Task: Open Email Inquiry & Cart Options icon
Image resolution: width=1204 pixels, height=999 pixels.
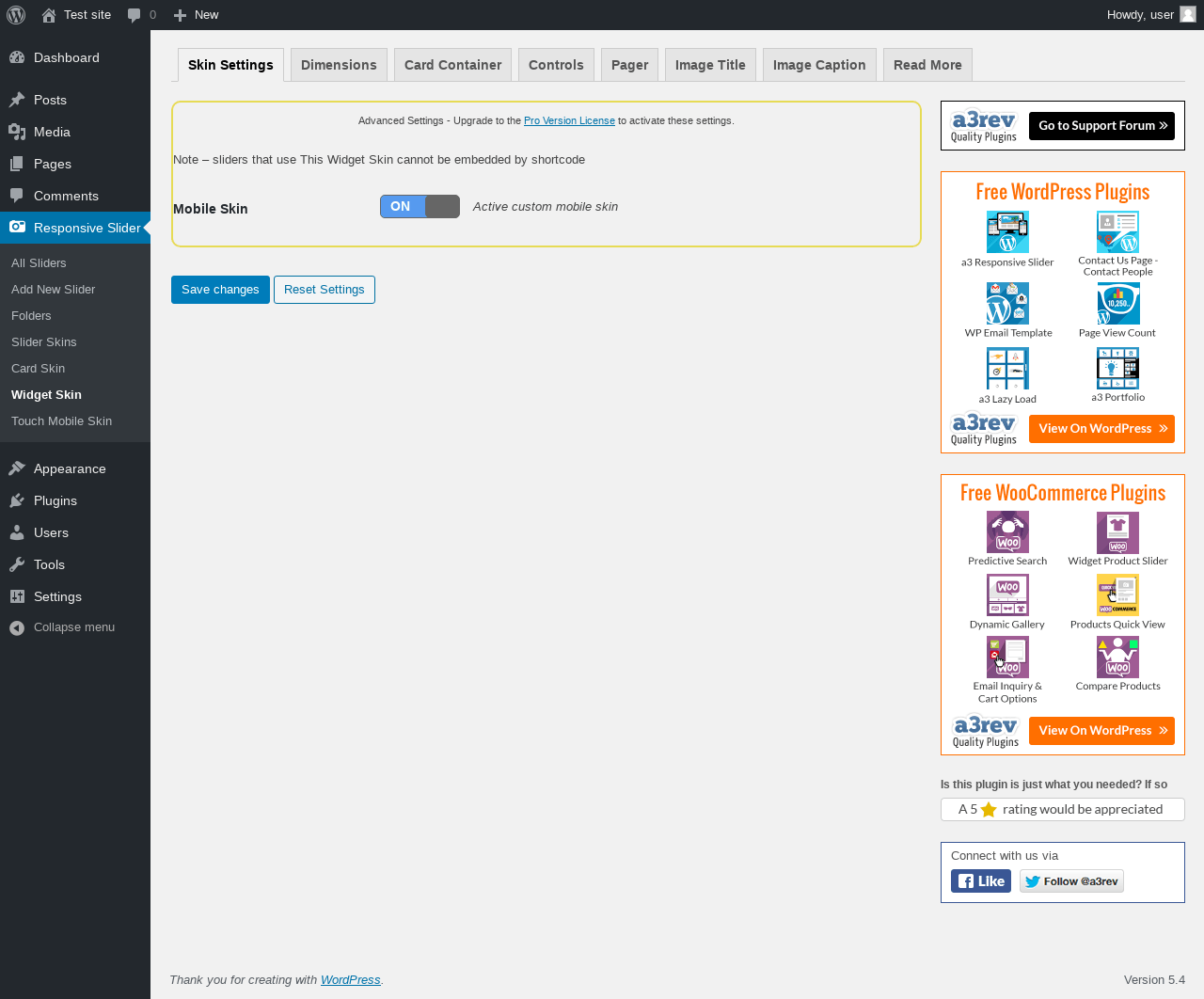Action: (1007, 658)
